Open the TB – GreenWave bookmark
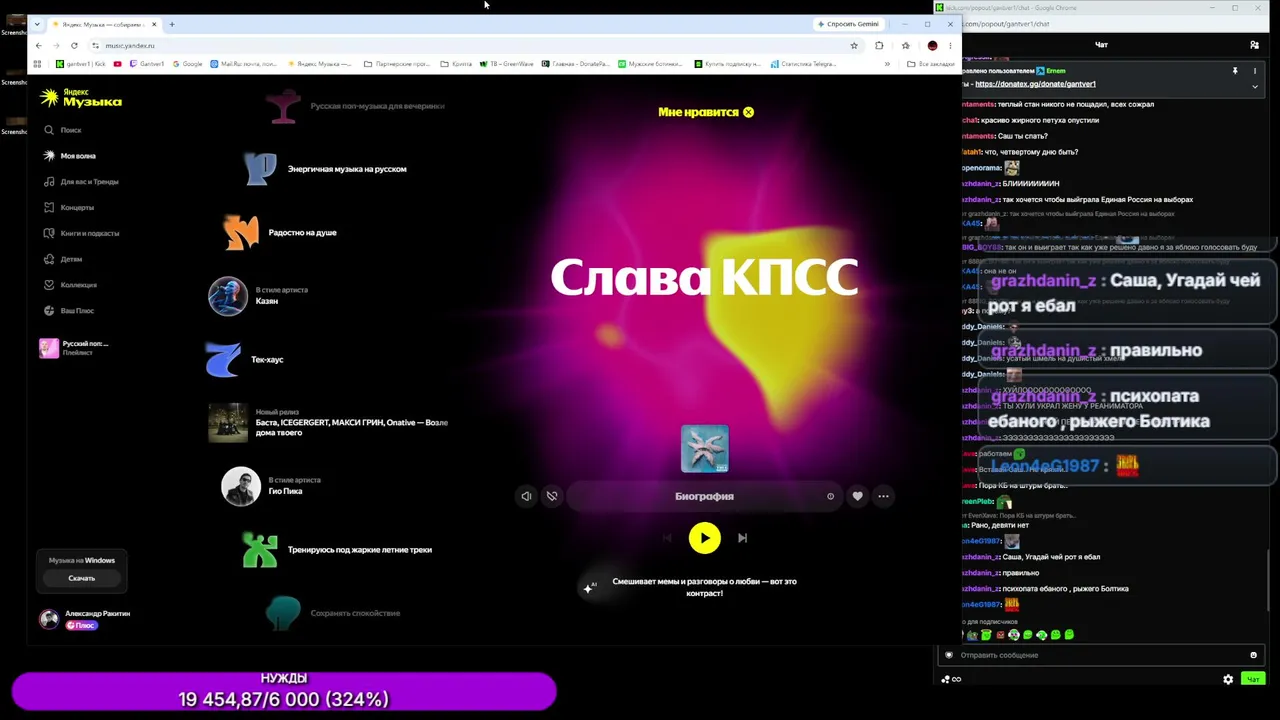Screen dimensions: 1280x720 pyautogui.click(x=507, y=64)
